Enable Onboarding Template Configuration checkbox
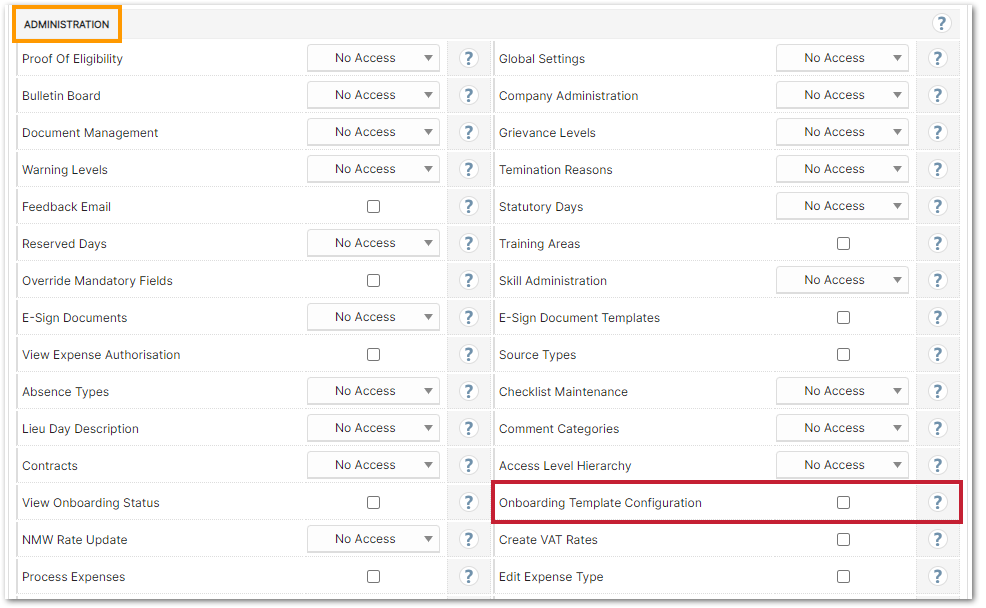The height and width of the screenshot is (608, 986). (843, 503)
